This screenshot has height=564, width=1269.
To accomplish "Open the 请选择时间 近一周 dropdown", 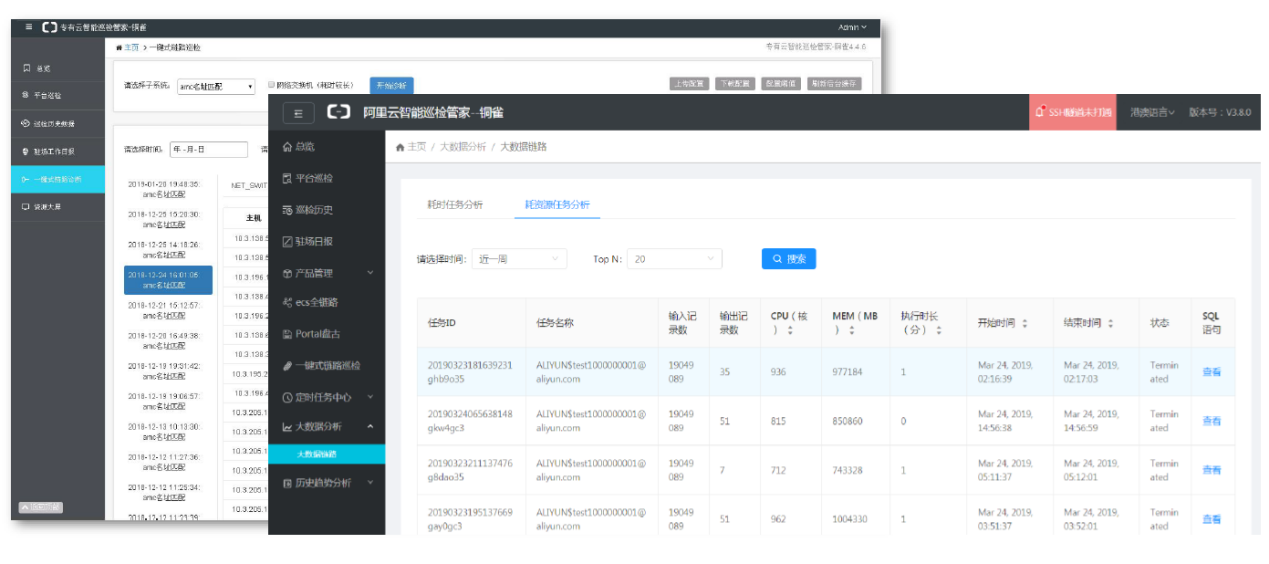I will (x=519, y=259).
